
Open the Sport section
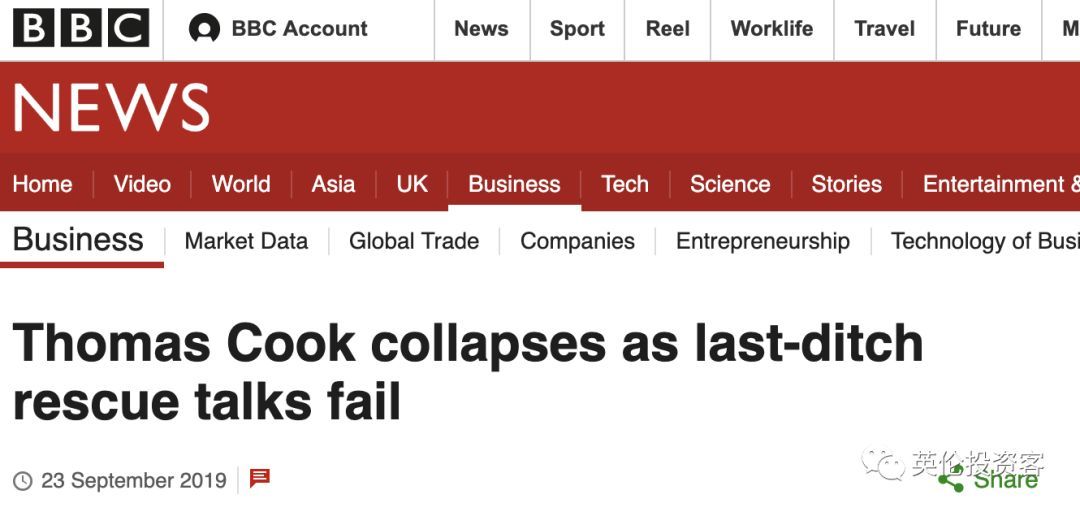click(x=577, y=29)
